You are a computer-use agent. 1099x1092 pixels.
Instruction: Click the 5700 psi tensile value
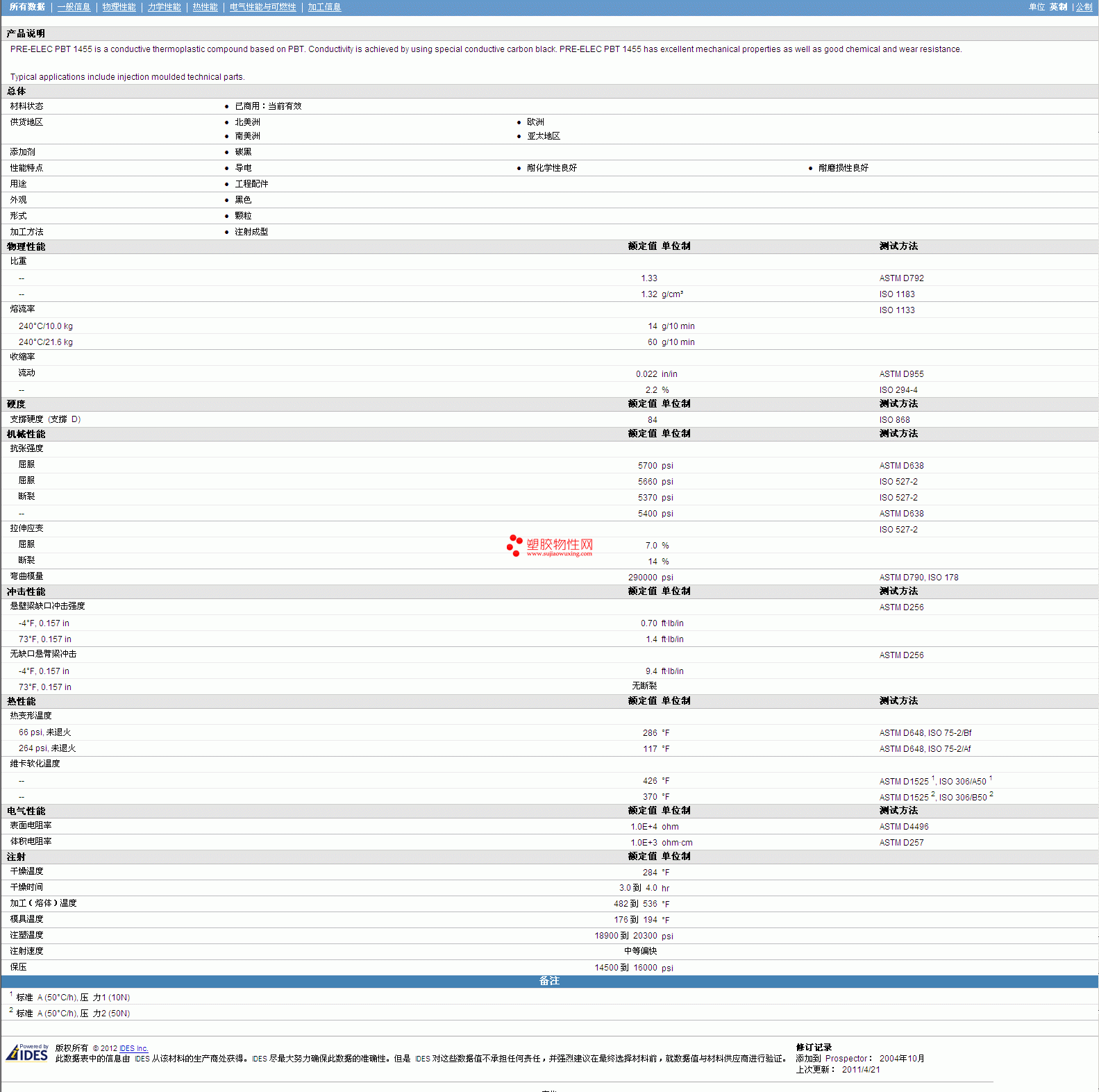pos(655,466)
